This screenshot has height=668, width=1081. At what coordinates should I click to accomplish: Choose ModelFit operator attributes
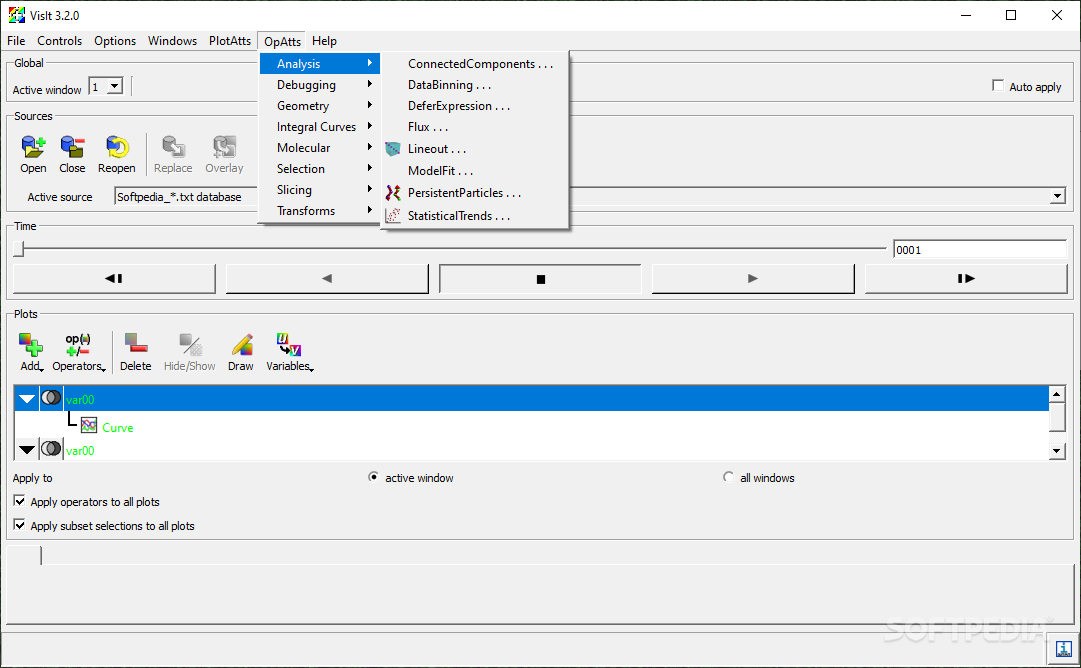pyautogui.click(x=475, y=171)
